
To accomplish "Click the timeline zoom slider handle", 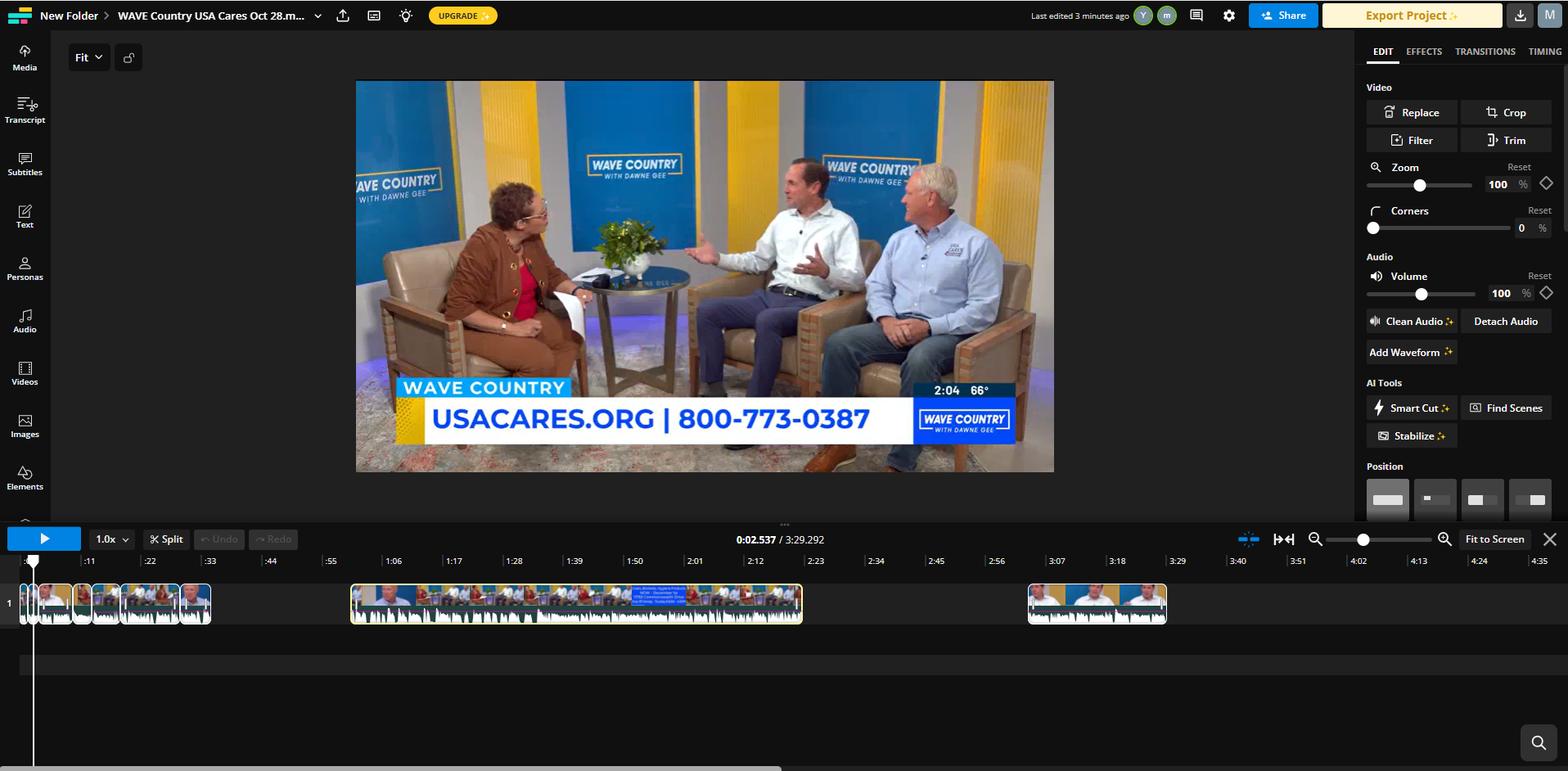I will click(1363, 539).
